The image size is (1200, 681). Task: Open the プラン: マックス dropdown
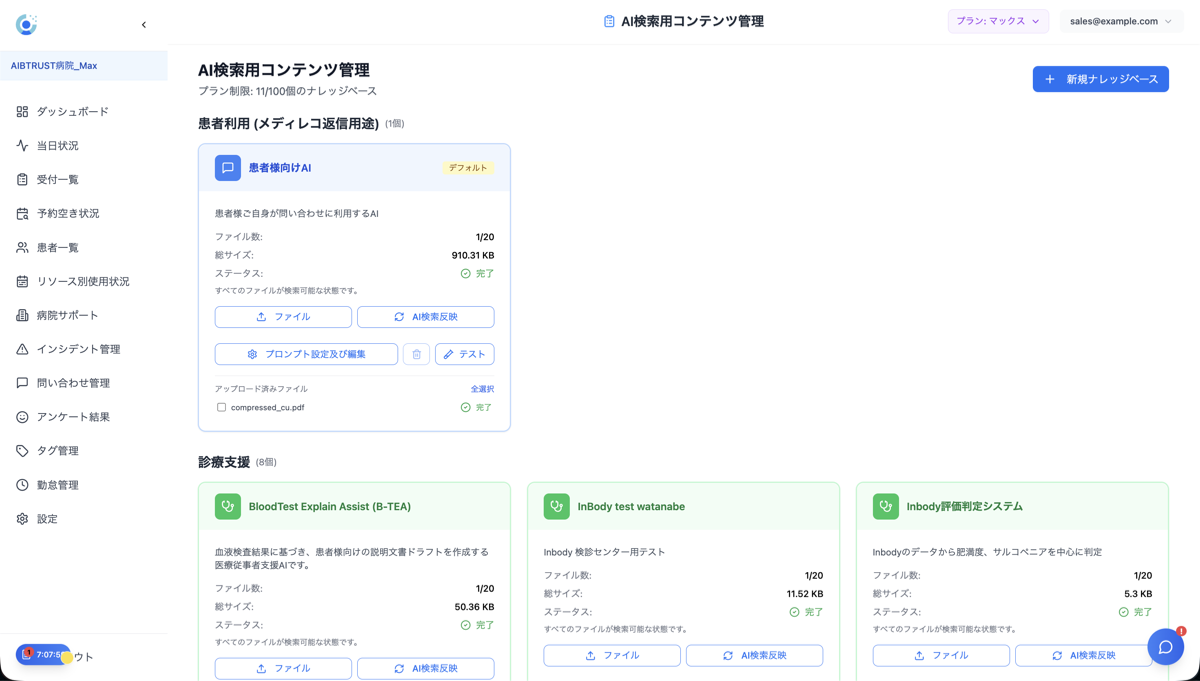click(x=998, y=20)
